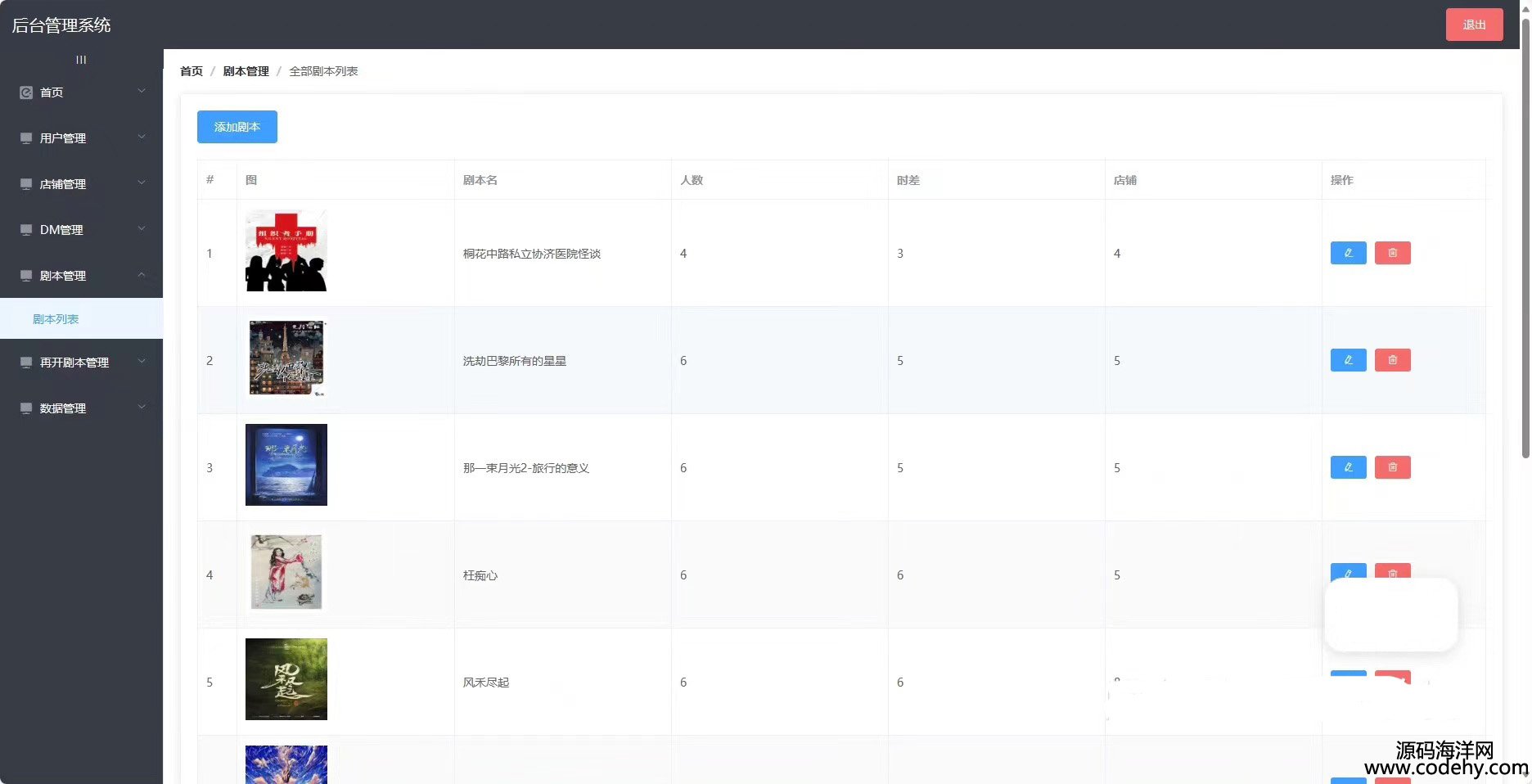
Task: Open the 那一束月光2 cover image
Action: [x=286, y=465]
